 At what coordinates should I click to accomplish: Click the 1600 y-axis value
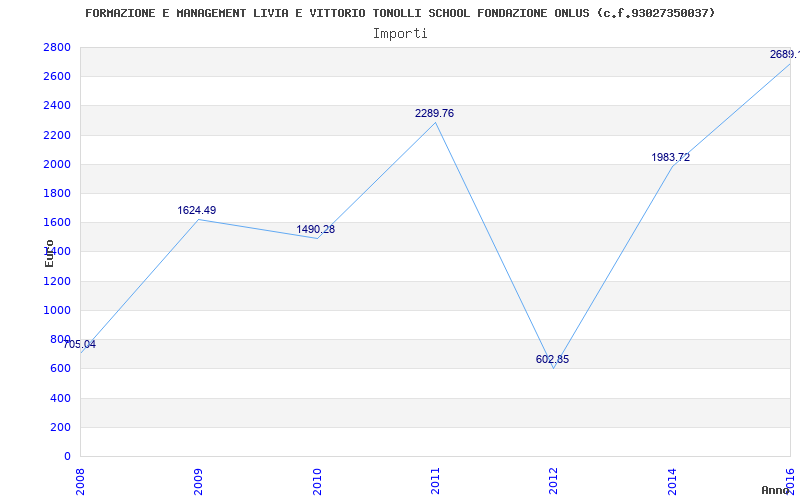point(57,222)
